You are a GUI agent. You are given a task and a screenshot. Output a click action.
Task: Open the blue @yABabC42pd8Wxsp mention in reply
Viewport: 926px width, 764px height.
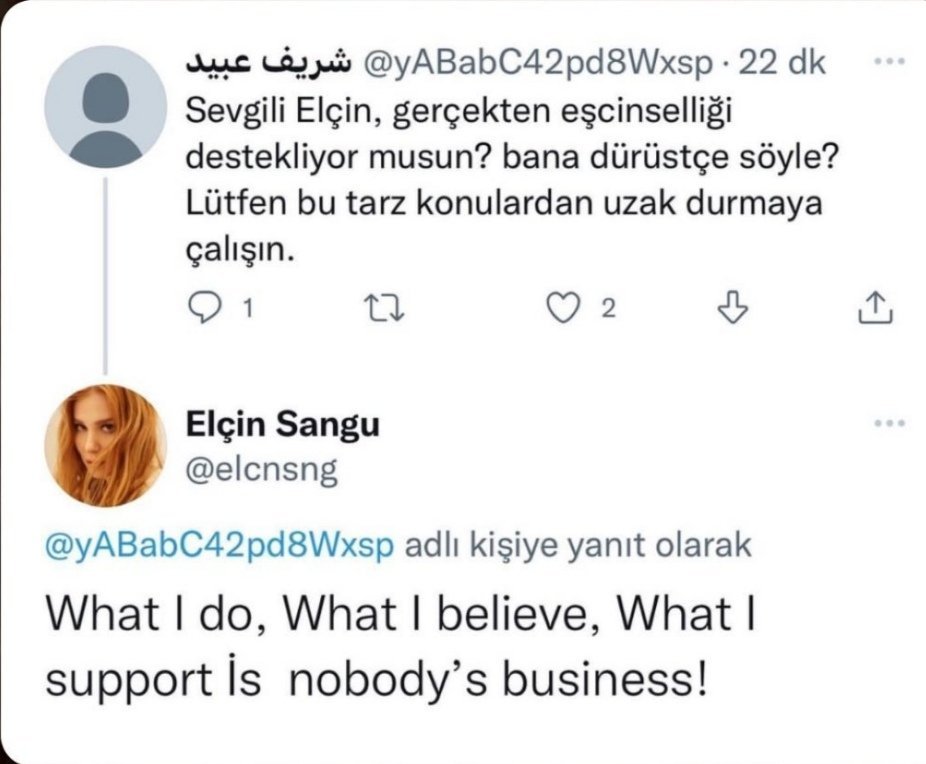pyautogui.click(x=221, y=545)
